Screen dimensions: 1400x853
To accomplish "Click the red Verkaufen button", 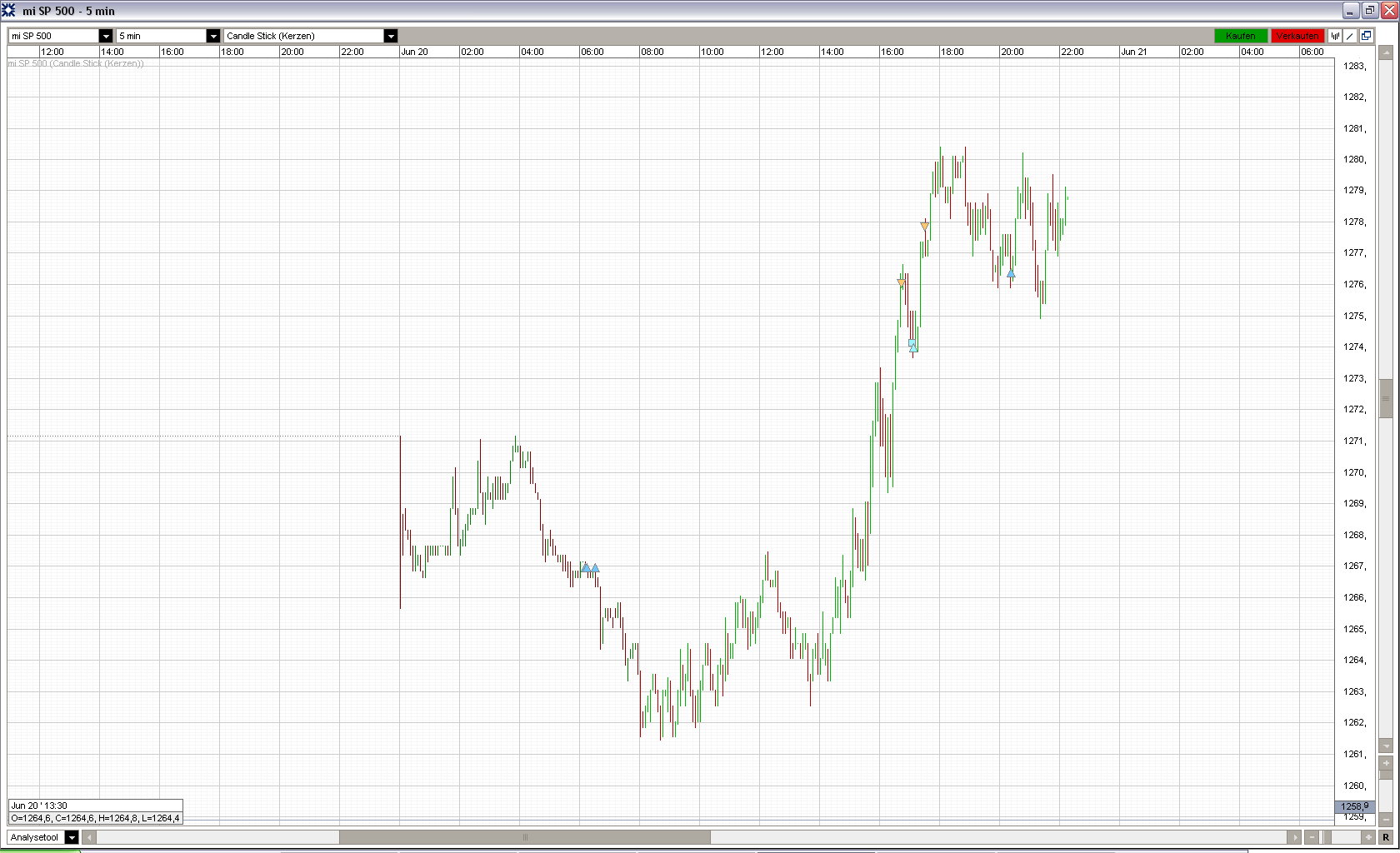I will [1297, 36].
